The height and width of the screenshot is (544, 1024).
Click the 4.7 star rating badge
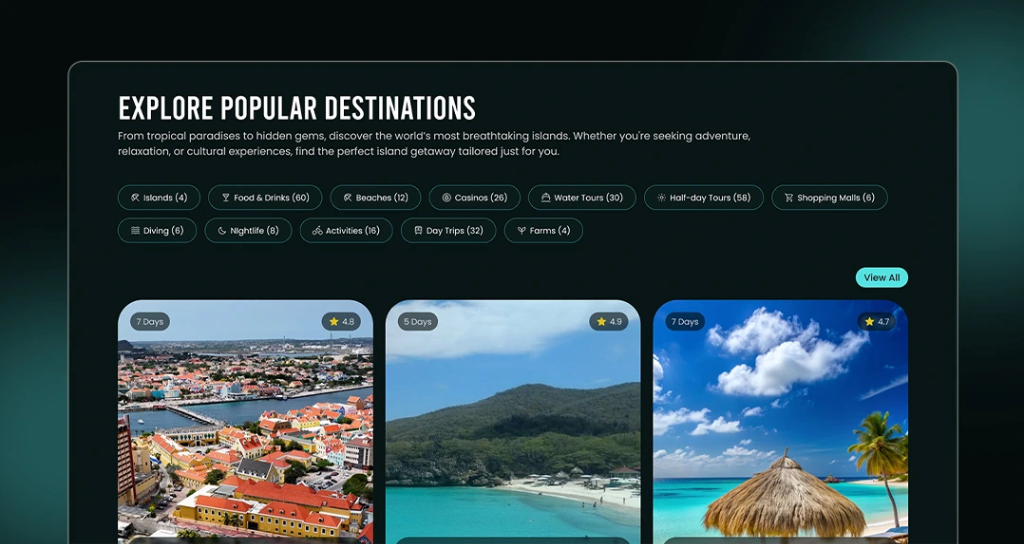(x=876, y=321)
